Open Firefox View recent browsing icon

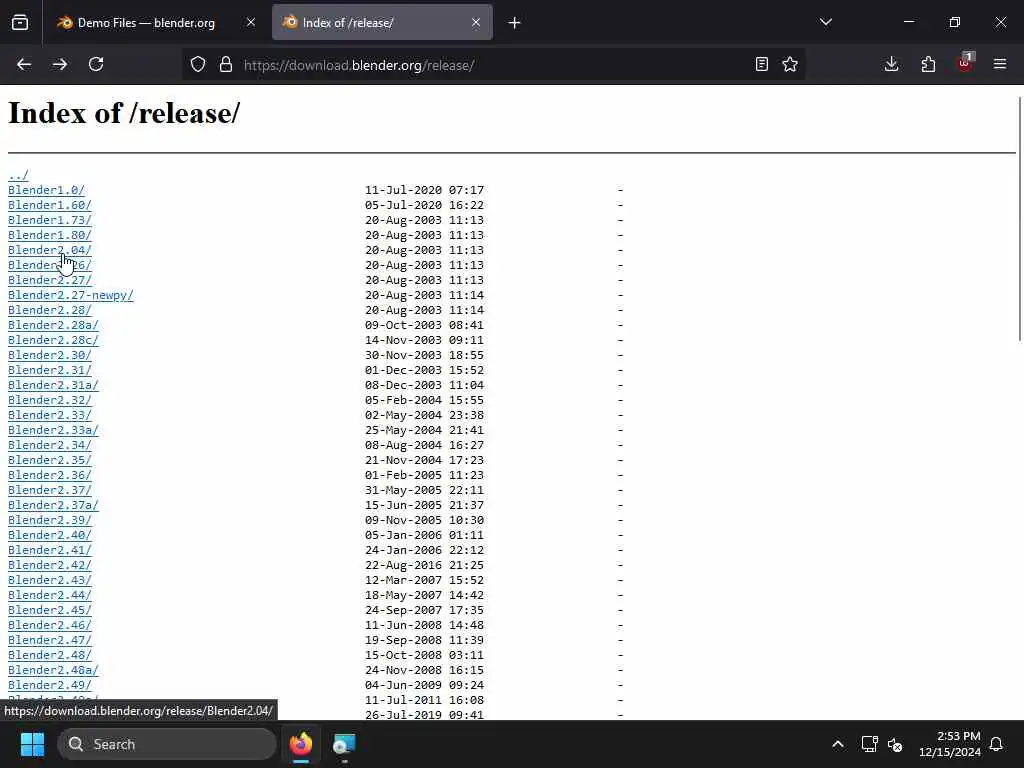[20, 23]
